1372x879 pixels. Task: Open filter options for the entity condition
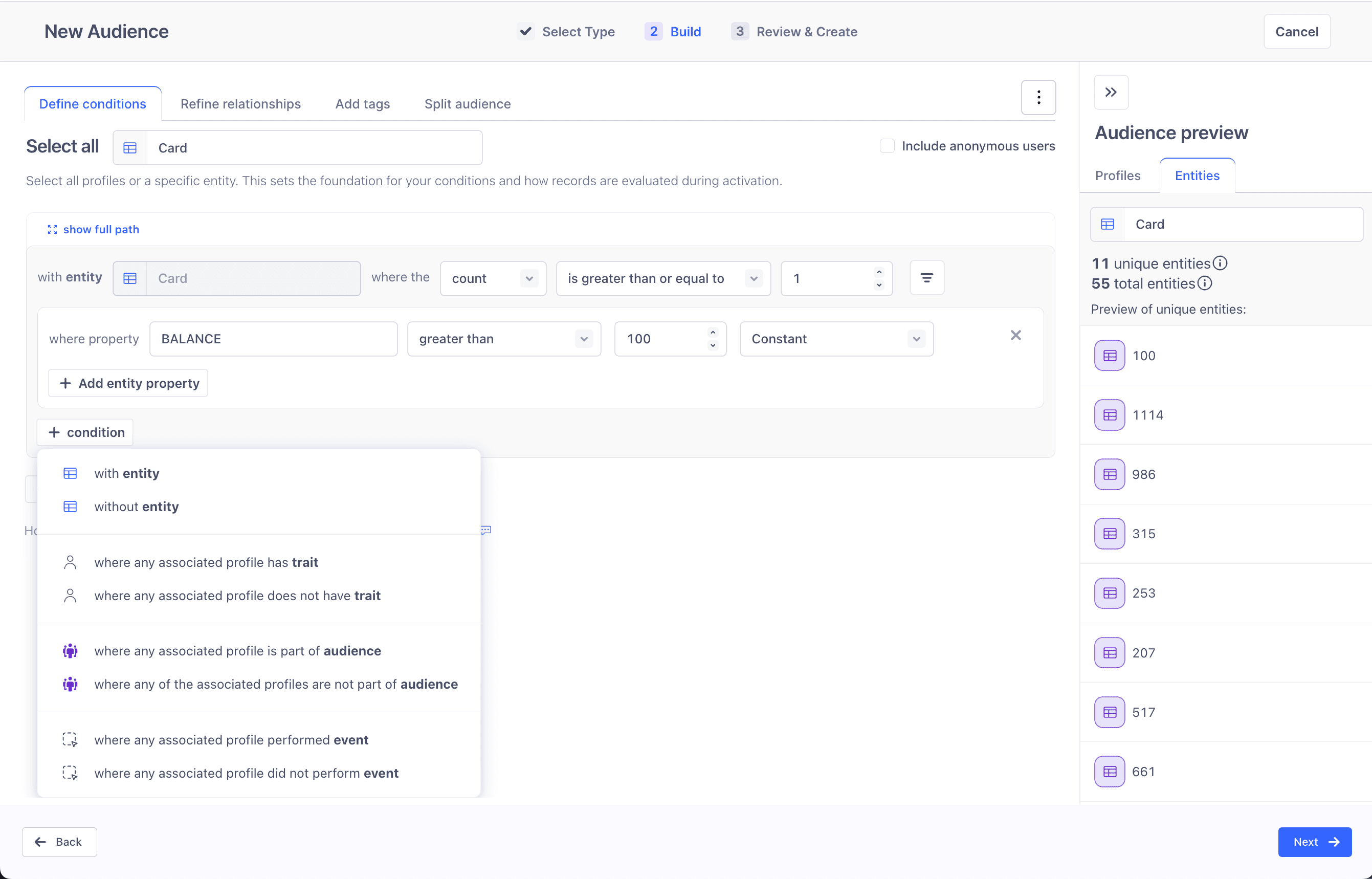pyautogui.click(x=926, y=278)
